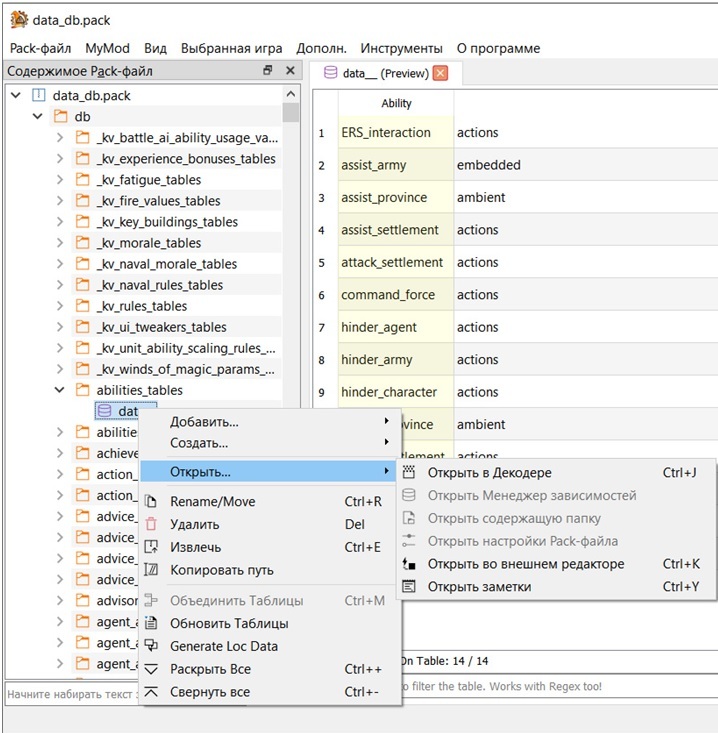The image size is (718, 733).
Task: Expand _kv_winds_of_magic_params folder
Action: pos(60,369)
